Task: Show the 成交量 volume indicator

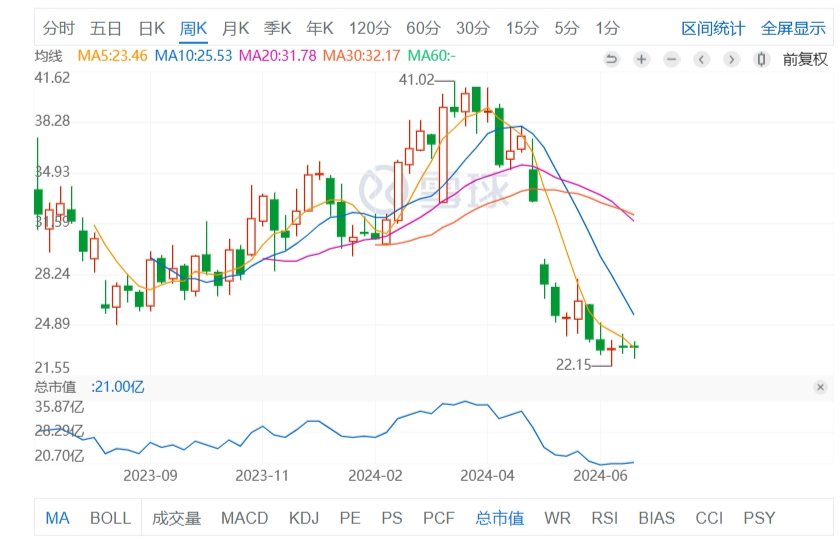Action: 176,518
